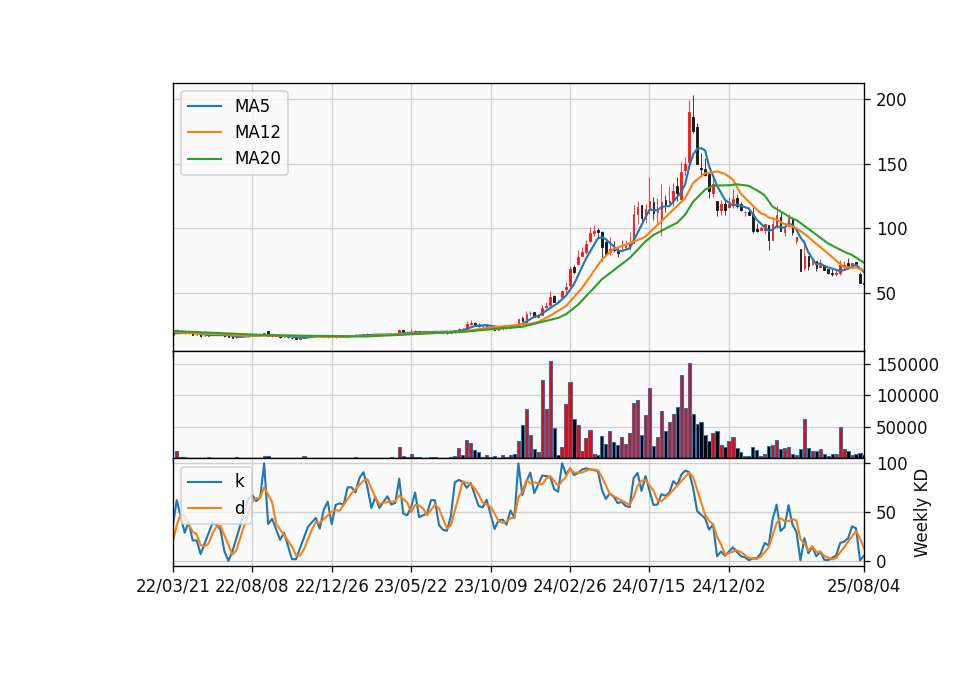
Task: Click the 150000 volume axis label
Action: coord(907,365)
